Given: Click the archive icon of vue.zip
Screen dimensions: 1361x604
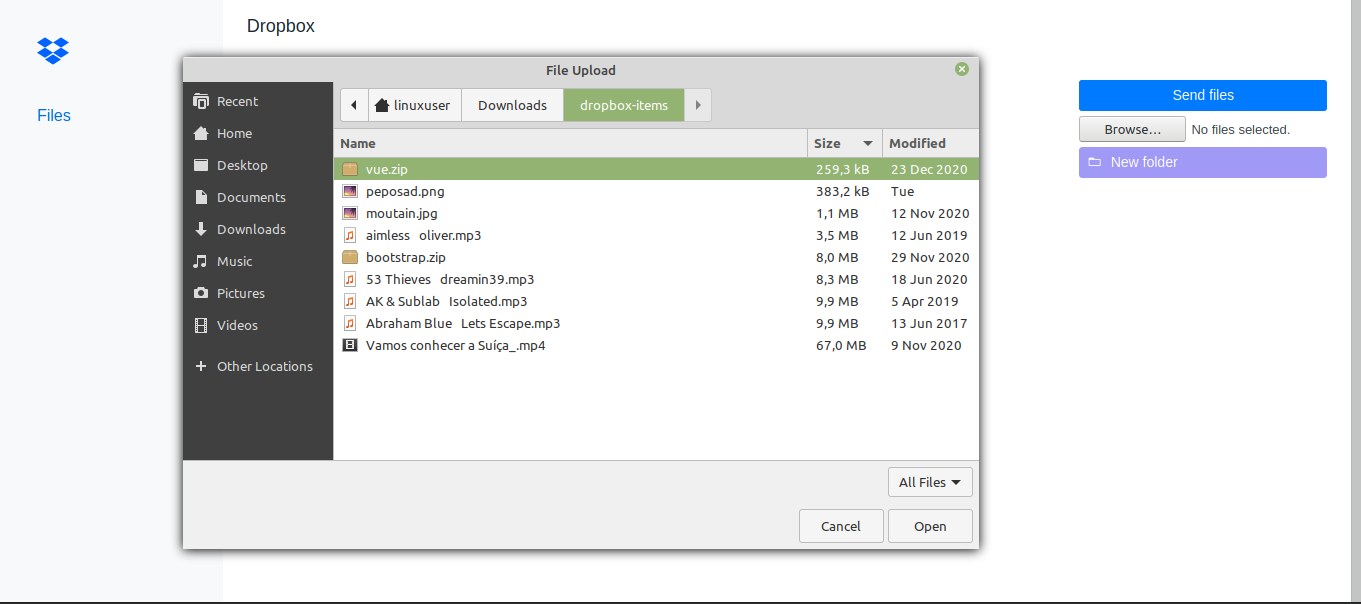Looking at the screenshot, I should pos(350,169).
